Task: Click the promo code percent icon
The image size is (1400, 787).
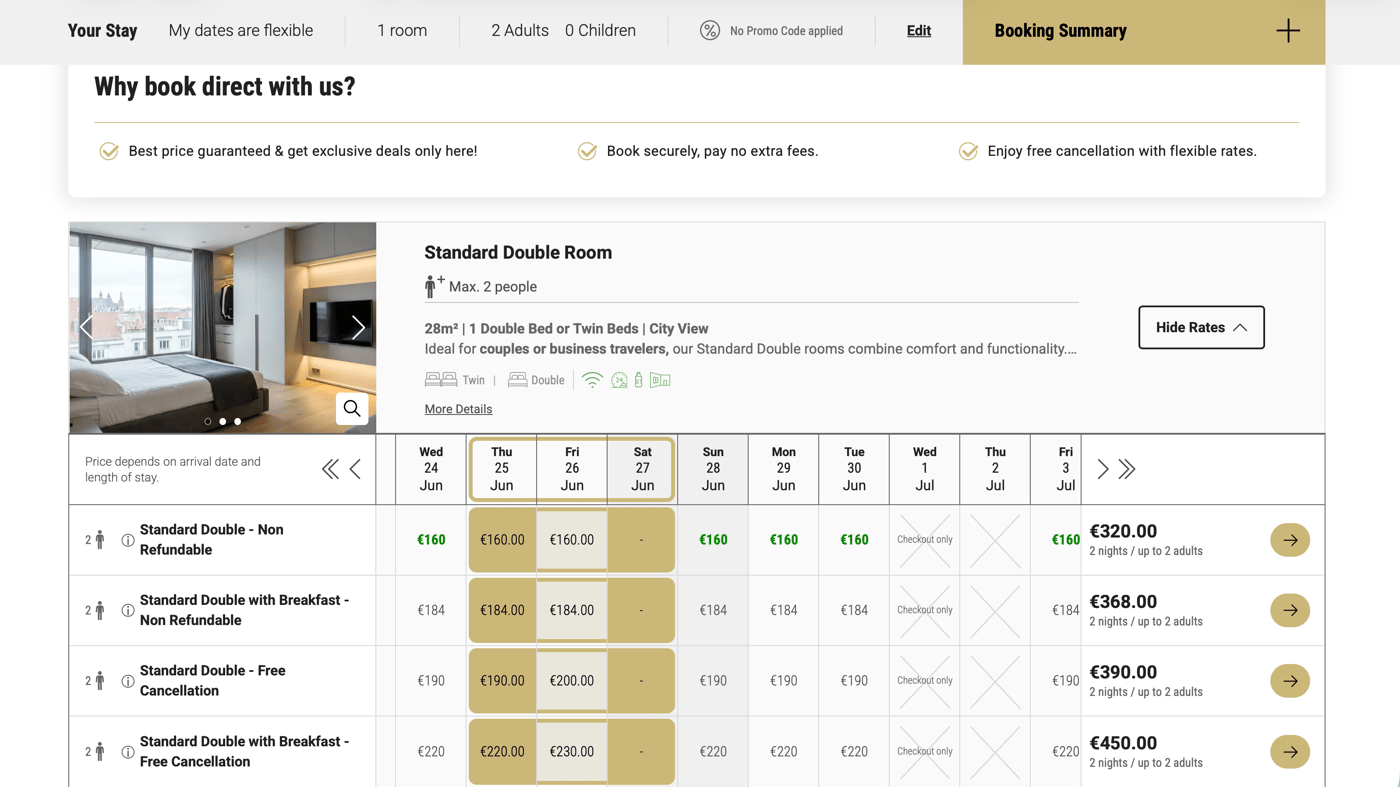Action: pos(710,31)
